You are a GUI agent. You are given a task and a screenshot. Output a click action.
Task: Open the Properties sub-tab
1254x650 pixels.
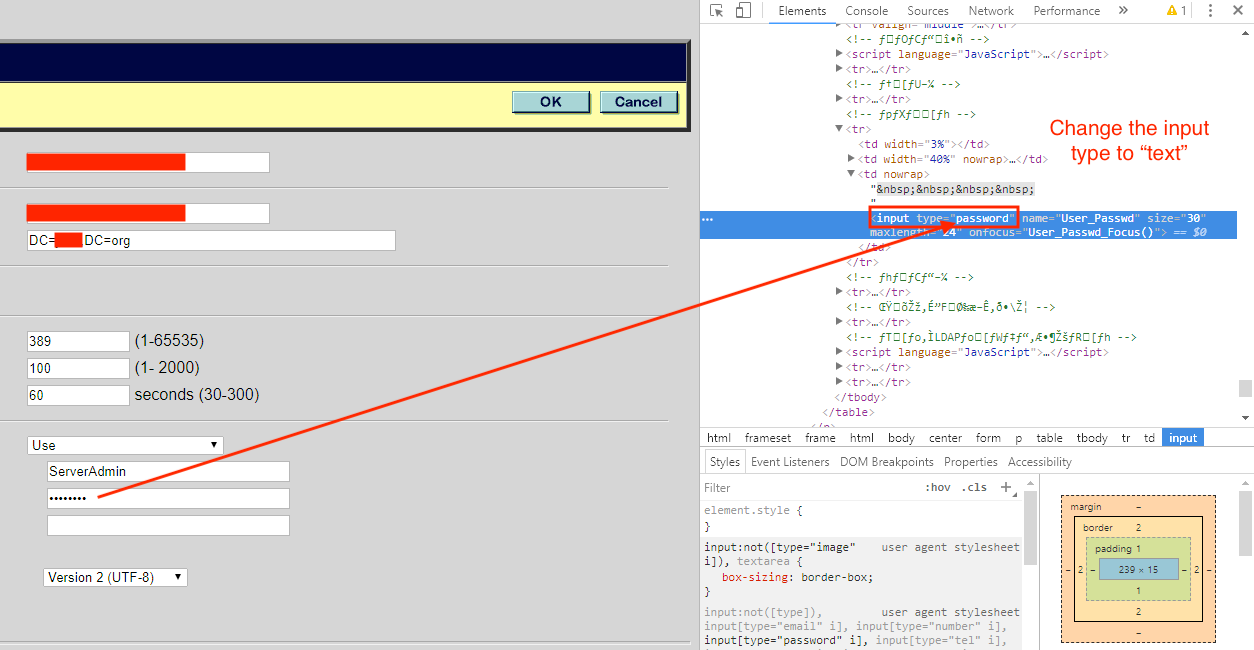tap(971, 462)
